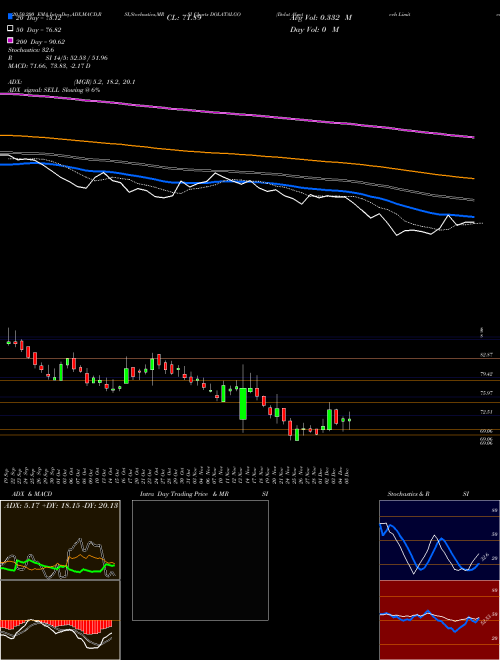This screenshot has width=500, height=660.
Task: Click the blue 20 Day legend swatch
Action: click(x=10, y=17)
